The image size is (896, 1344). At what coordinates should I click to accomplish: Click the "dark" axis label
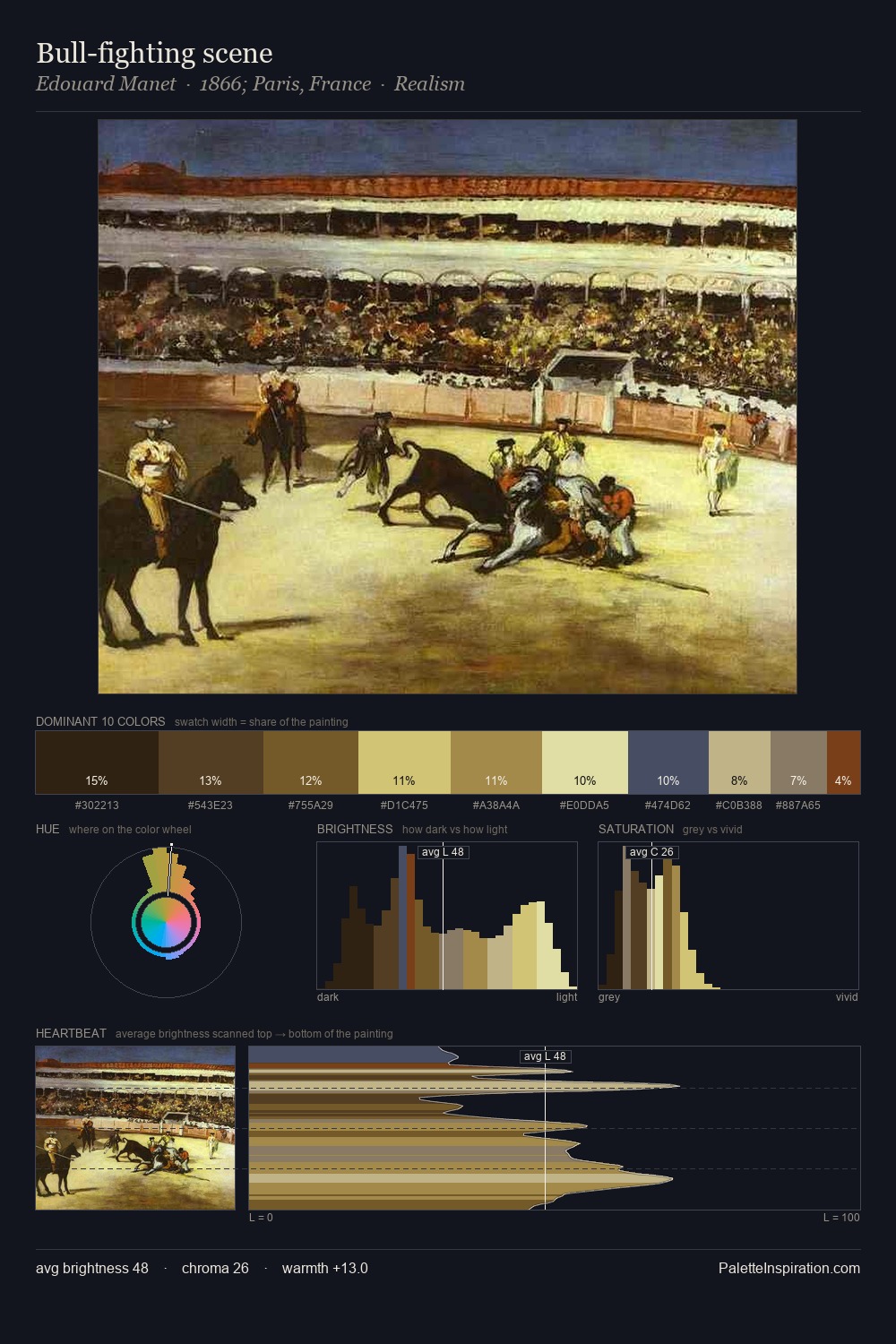point(328,997)
